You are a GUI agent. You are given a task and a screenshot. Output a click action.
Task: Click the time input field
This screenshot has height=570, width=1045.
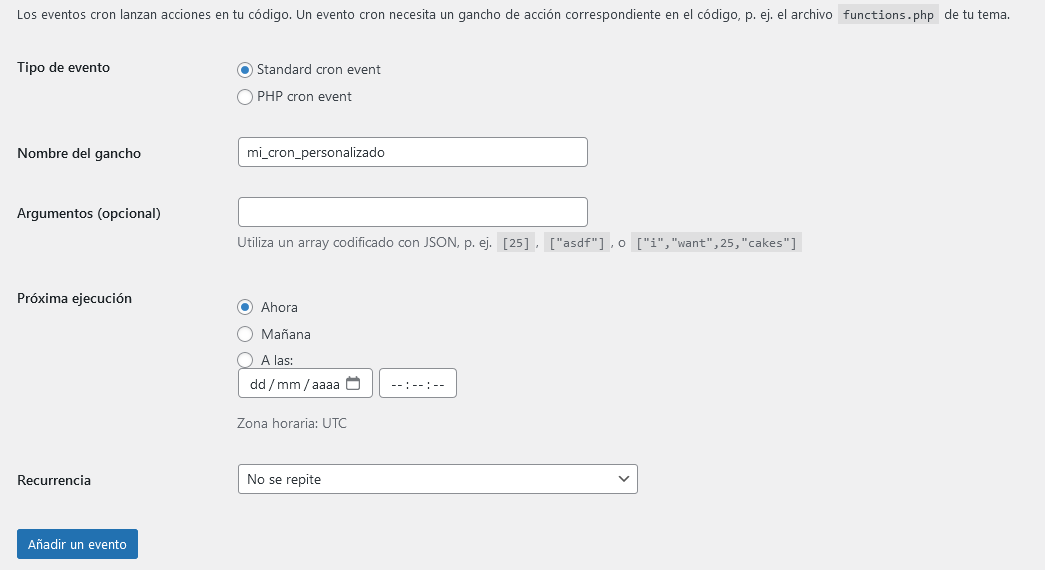417,384
